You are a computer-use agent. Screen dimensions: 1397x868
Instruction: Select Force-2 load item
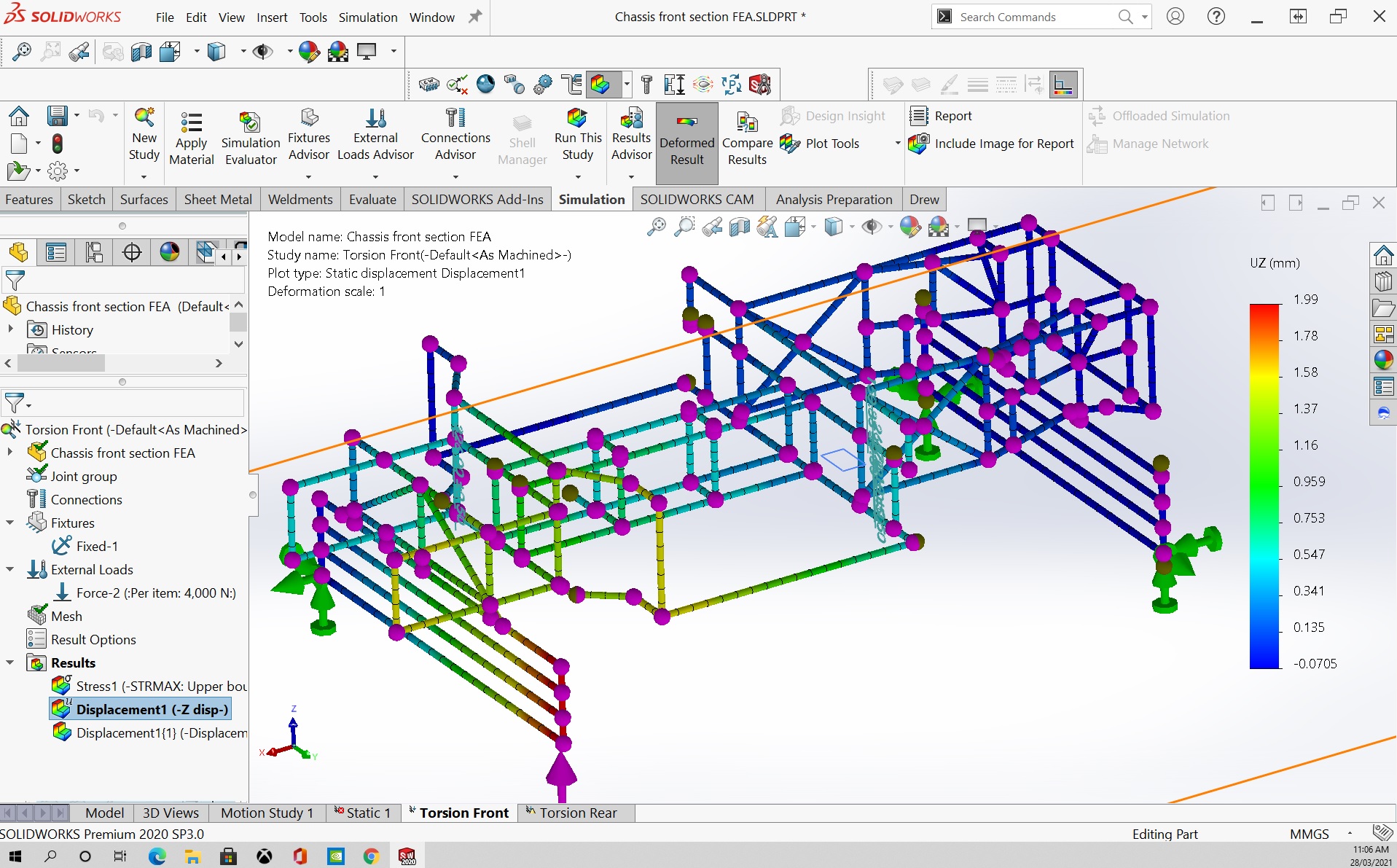[146, 593]
